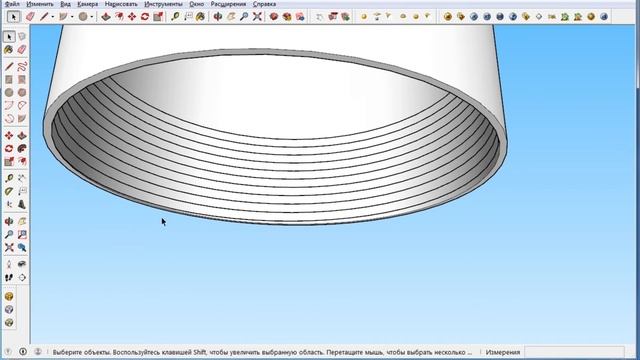Click the Измерения measurements input box
This screenshot has height=360, width=640.
coord(574,352)
